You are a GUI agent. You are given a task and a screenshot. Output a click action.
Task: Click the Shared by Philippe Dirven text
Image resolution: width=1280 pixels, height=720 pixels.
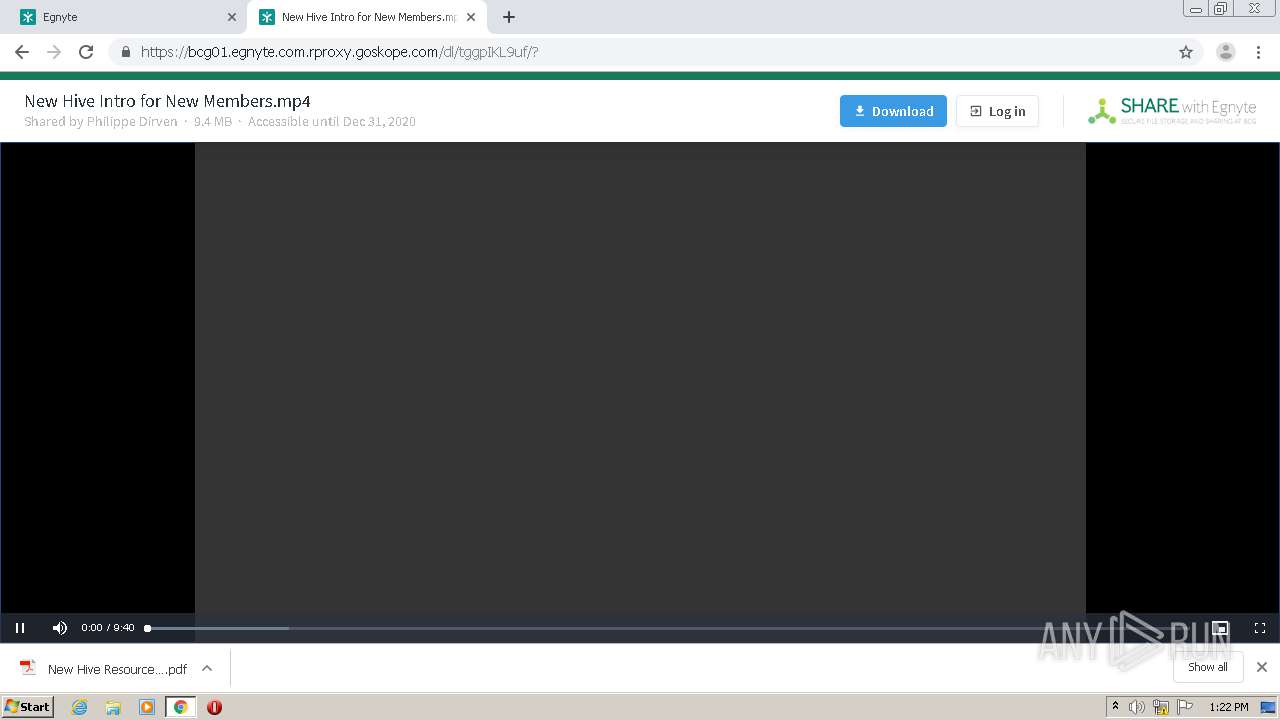[101, 121]
